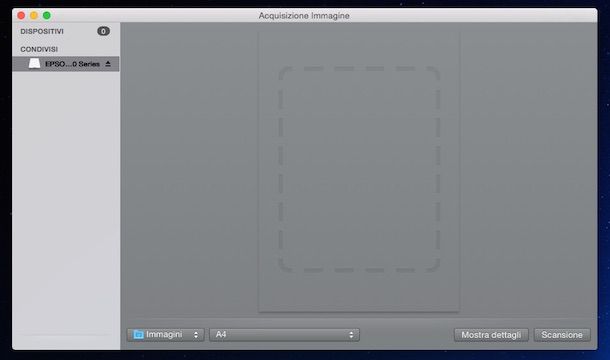The width and height of the screenshot is (610, 360).
Task: Click the Mostra dettagli button
Action: [491, 335]
